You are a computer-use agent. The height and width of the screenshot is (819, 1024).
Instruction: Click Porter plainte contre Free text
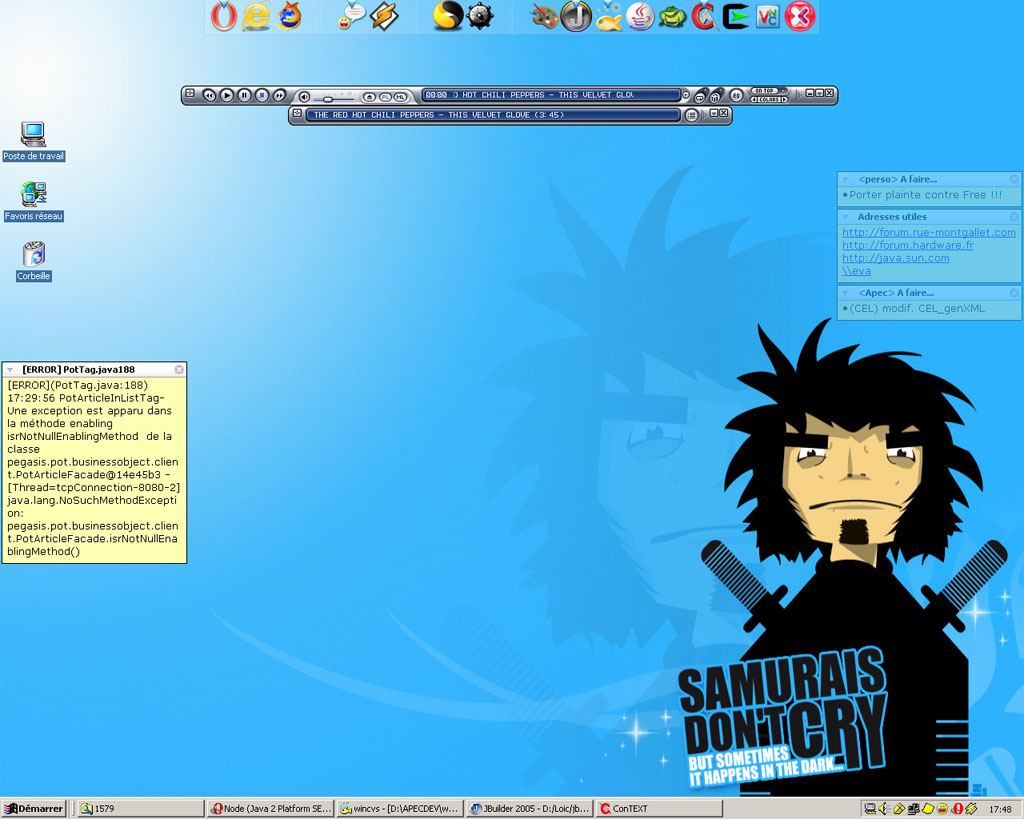(925, 195)
